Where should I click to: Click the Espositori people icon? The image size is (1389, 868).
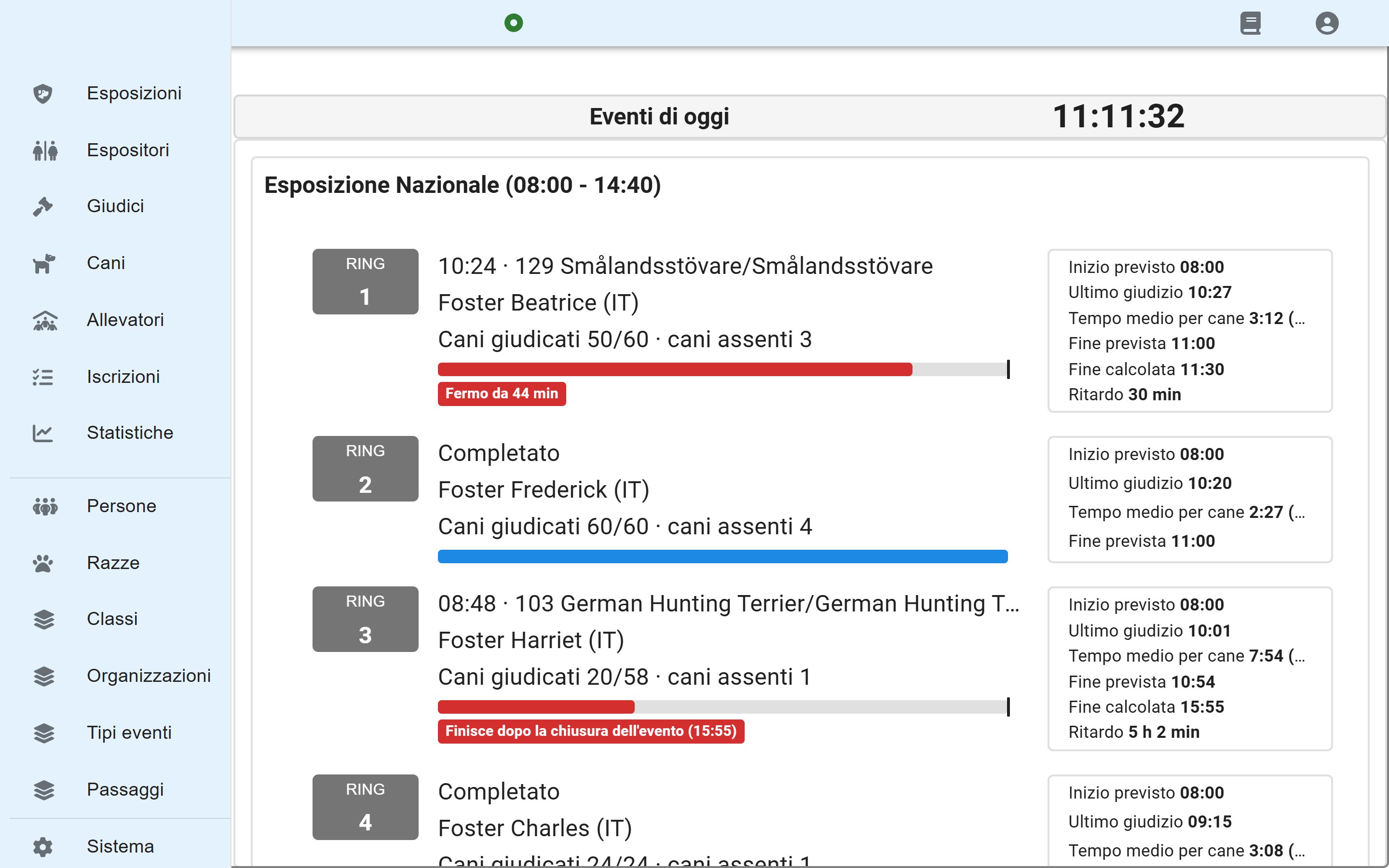45,150
